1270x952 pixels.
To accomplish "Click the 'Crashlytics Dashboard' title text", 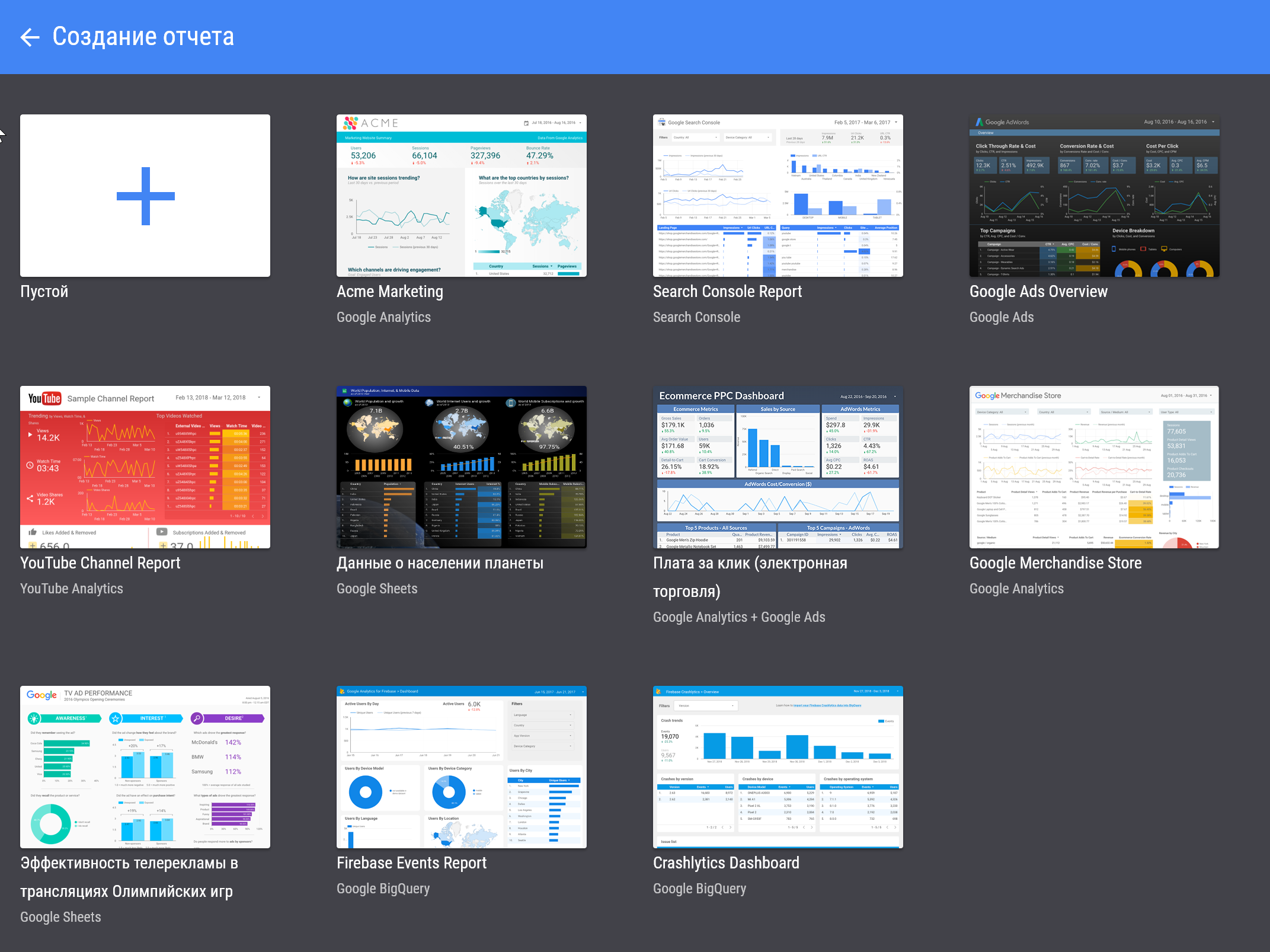I will click(x=726, y=863).
